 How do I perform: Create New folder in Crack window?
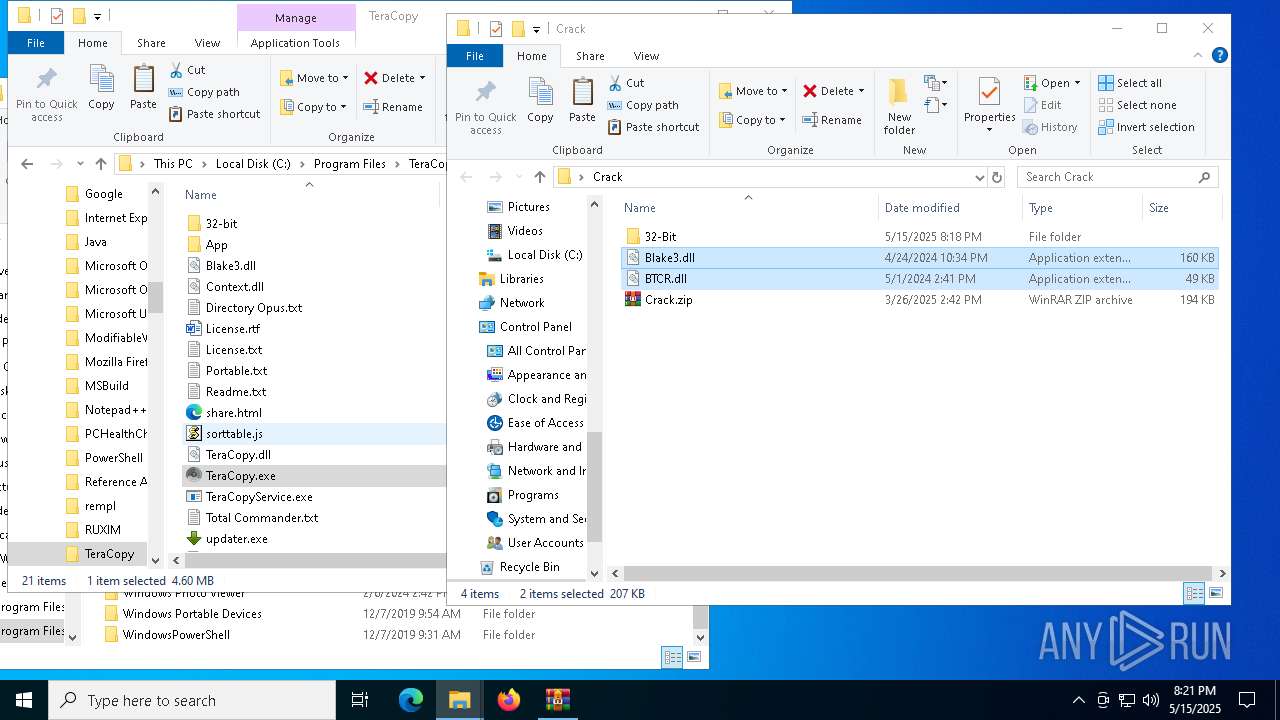(x=899, y=107)
